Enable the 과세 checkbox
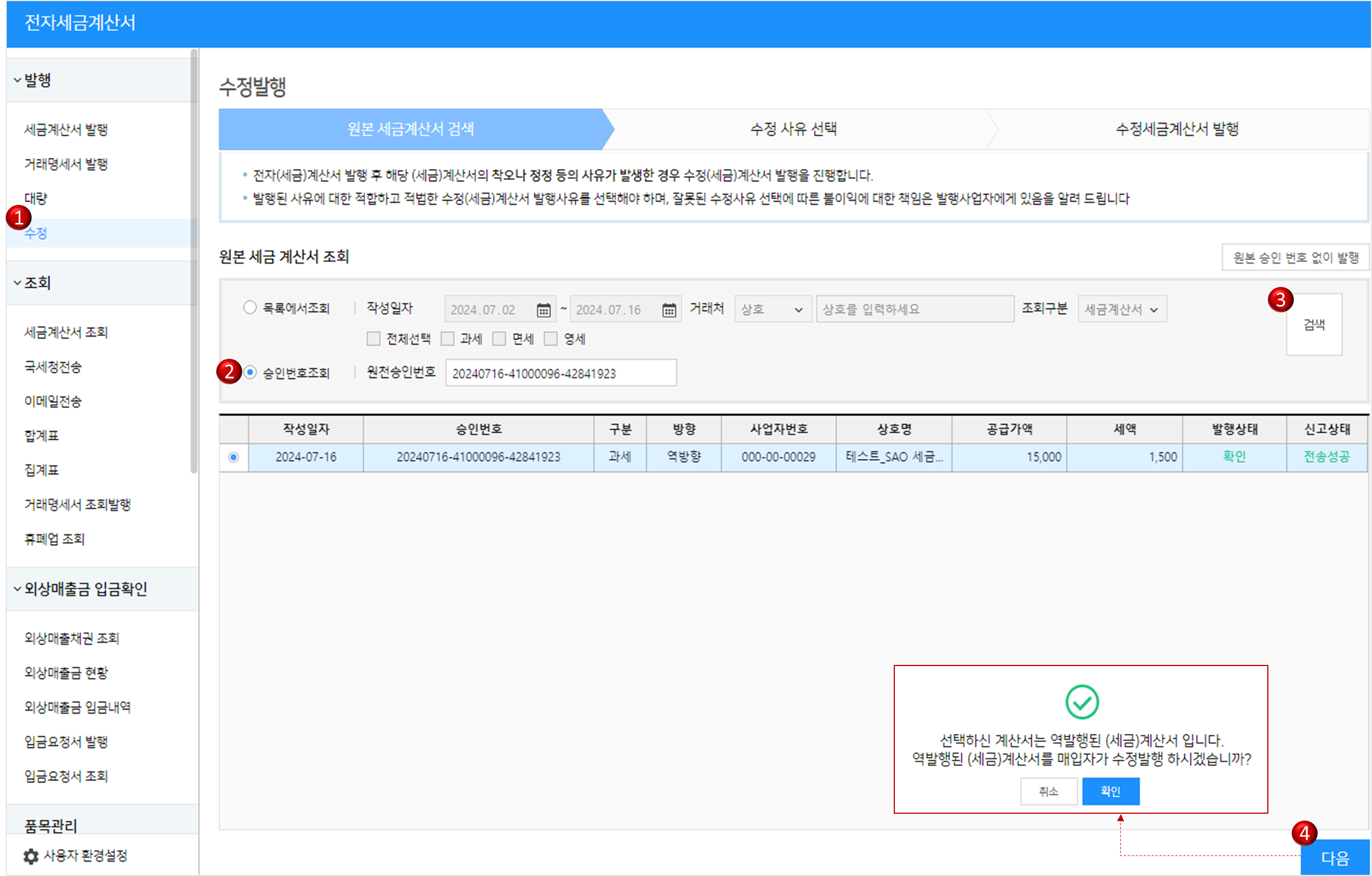This screenshot has width=1372, height=876. (x=448, y=339)
